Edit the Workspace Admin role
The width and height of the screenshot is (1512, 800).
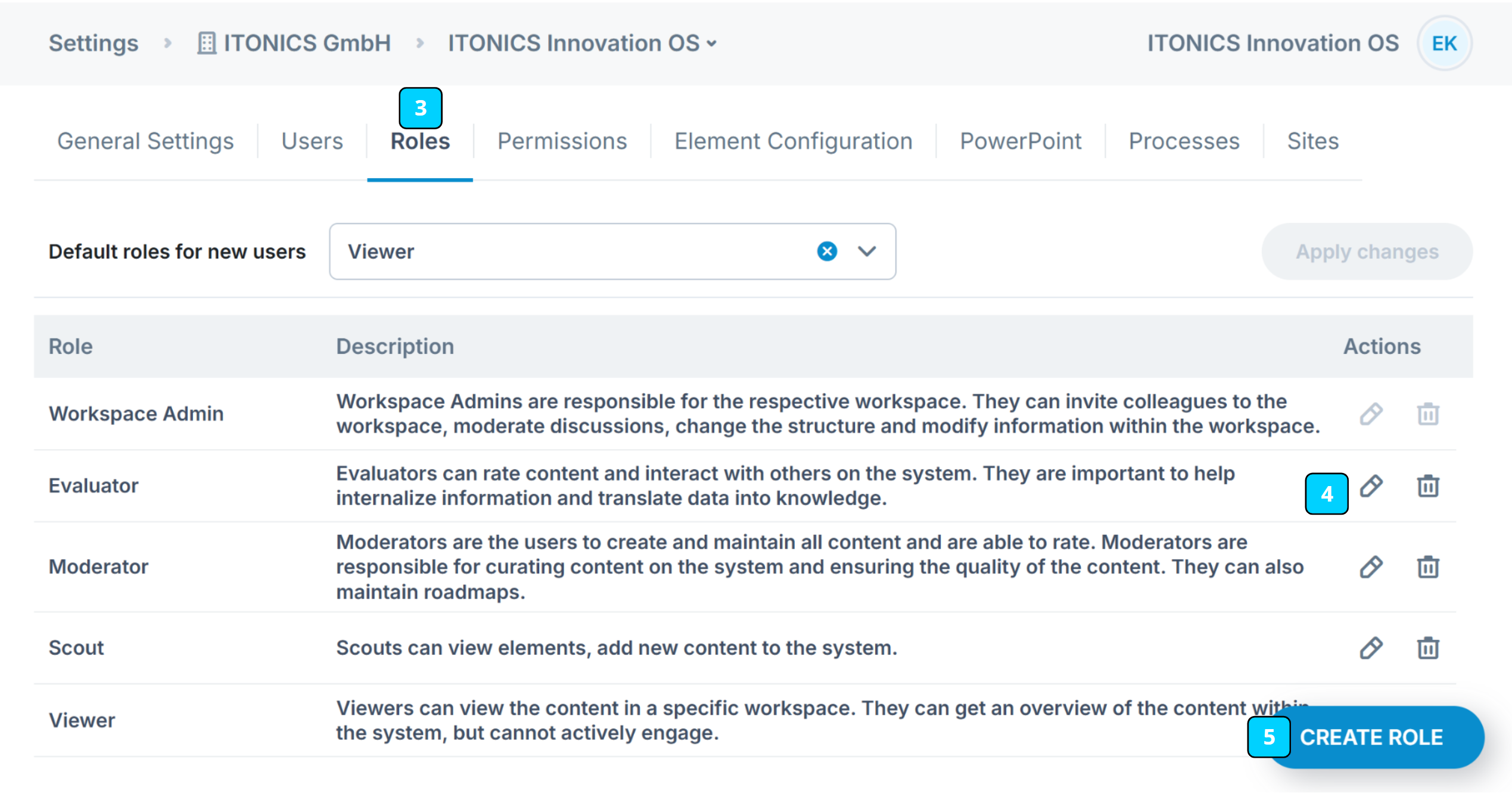click(x=1370, y=413)
